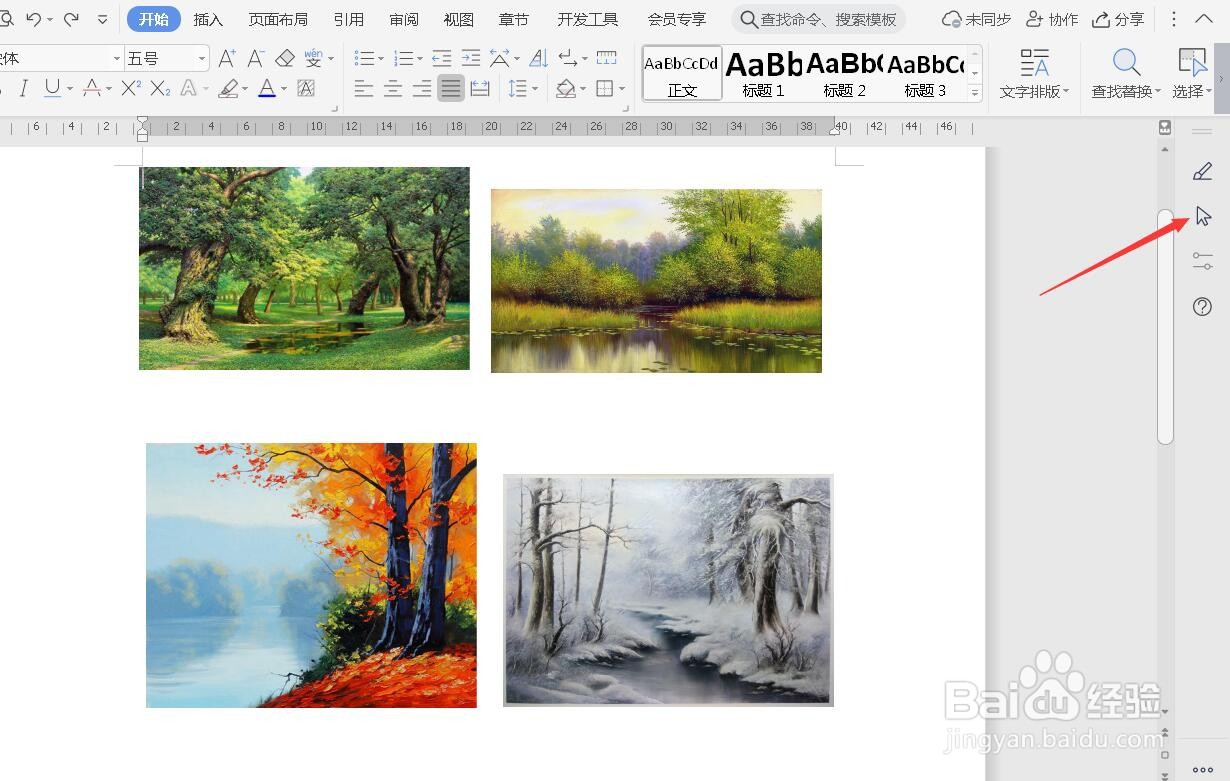Image resolution: width=1230 pixels, height=781 pixels.
Task: Click the tab stops ruler icon
Action: [x=606, y=59]
